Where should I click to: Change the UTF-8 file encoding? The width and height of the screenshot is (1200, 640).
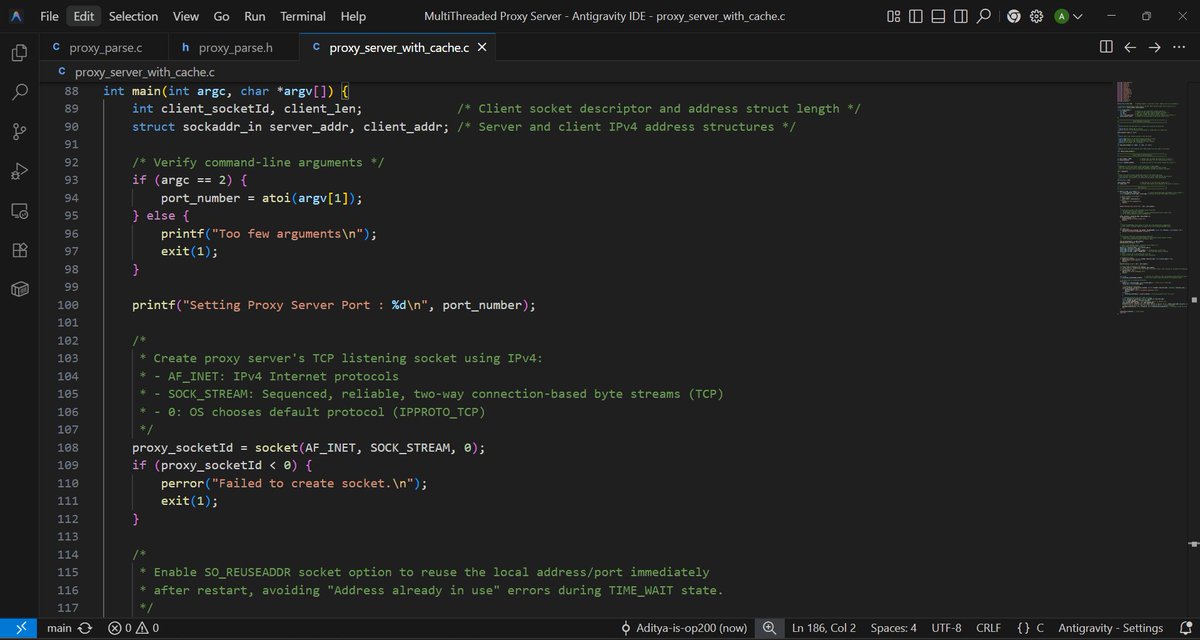point(945,628)
